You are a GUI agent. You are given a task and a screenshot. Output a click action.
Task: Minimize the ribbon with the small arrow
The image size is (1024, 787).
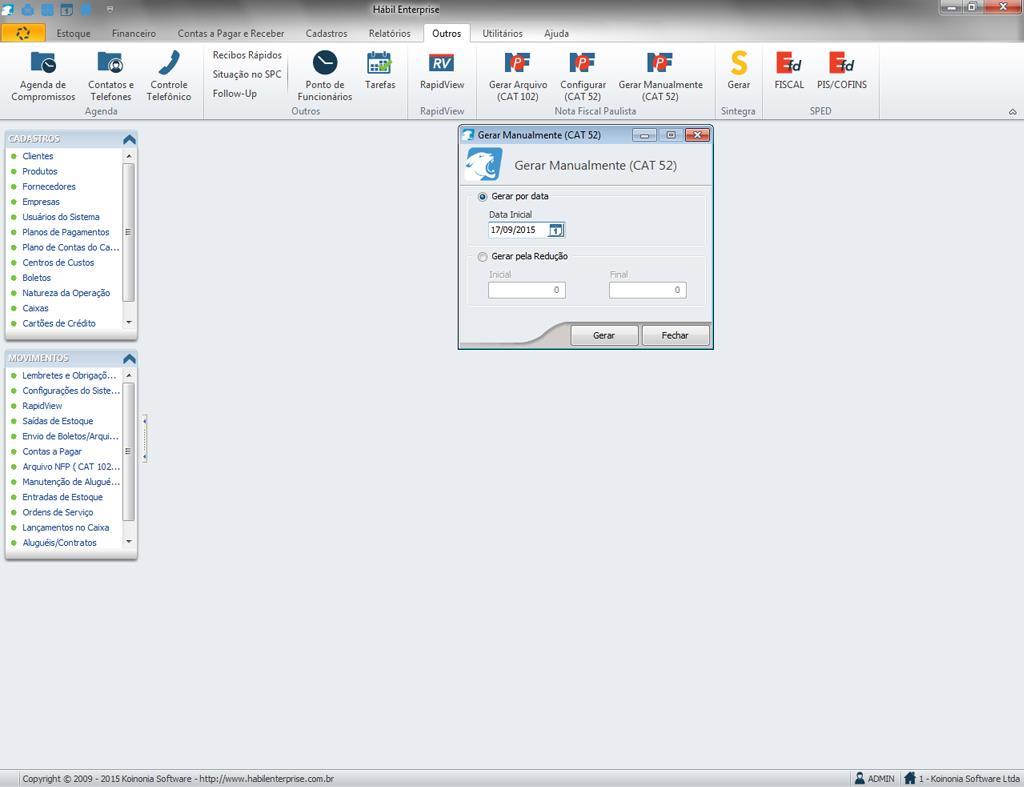pyautogui.click(x=1012, y=112)
